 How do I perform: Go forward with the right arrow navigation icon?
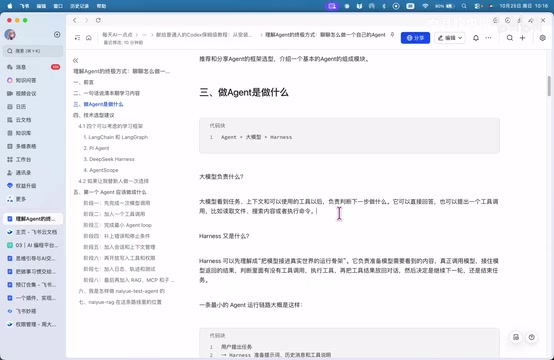click(x=86, y=20)
